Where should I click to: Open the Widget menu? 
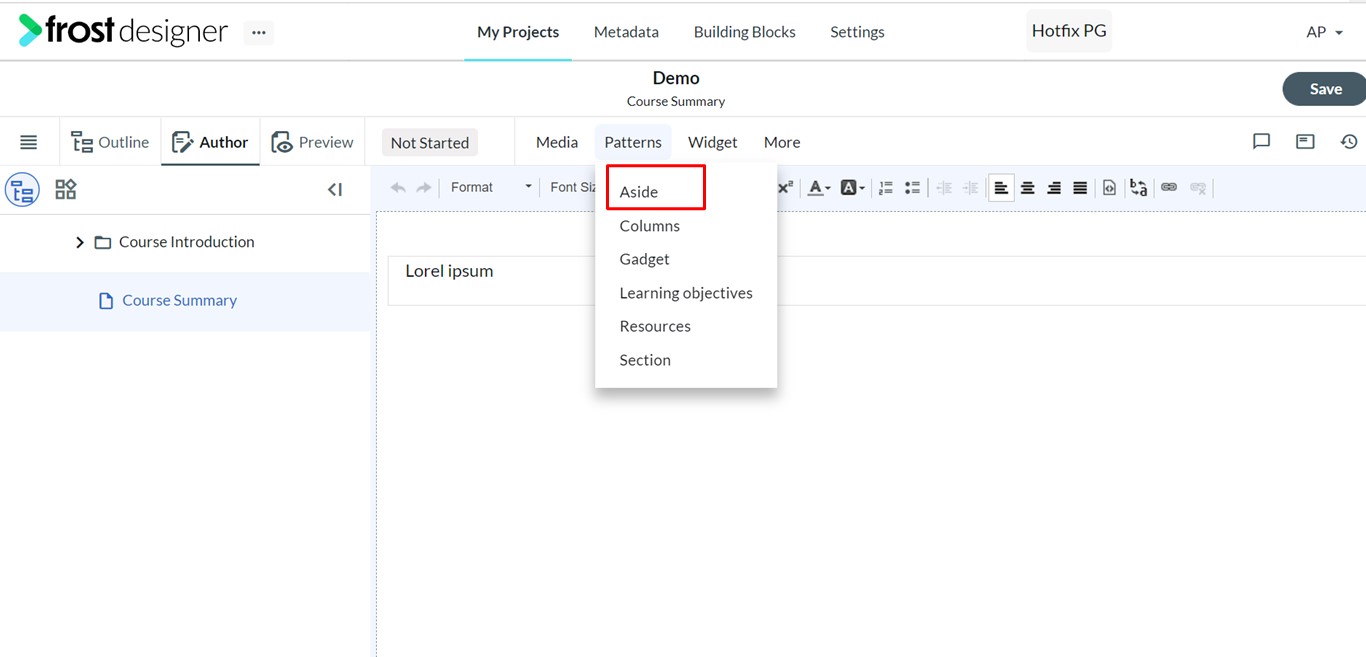coord(713,142)
